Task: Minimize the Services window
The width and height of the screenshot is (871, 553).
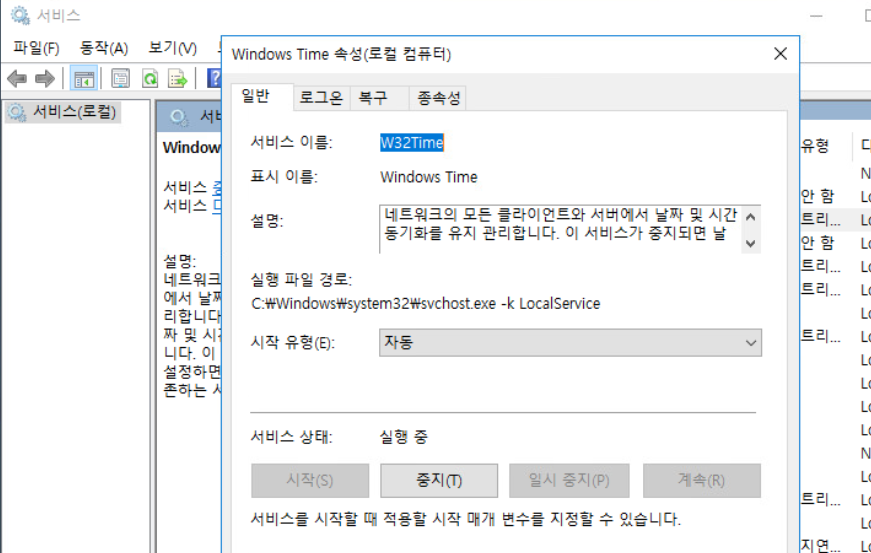Action: [816, 16]
